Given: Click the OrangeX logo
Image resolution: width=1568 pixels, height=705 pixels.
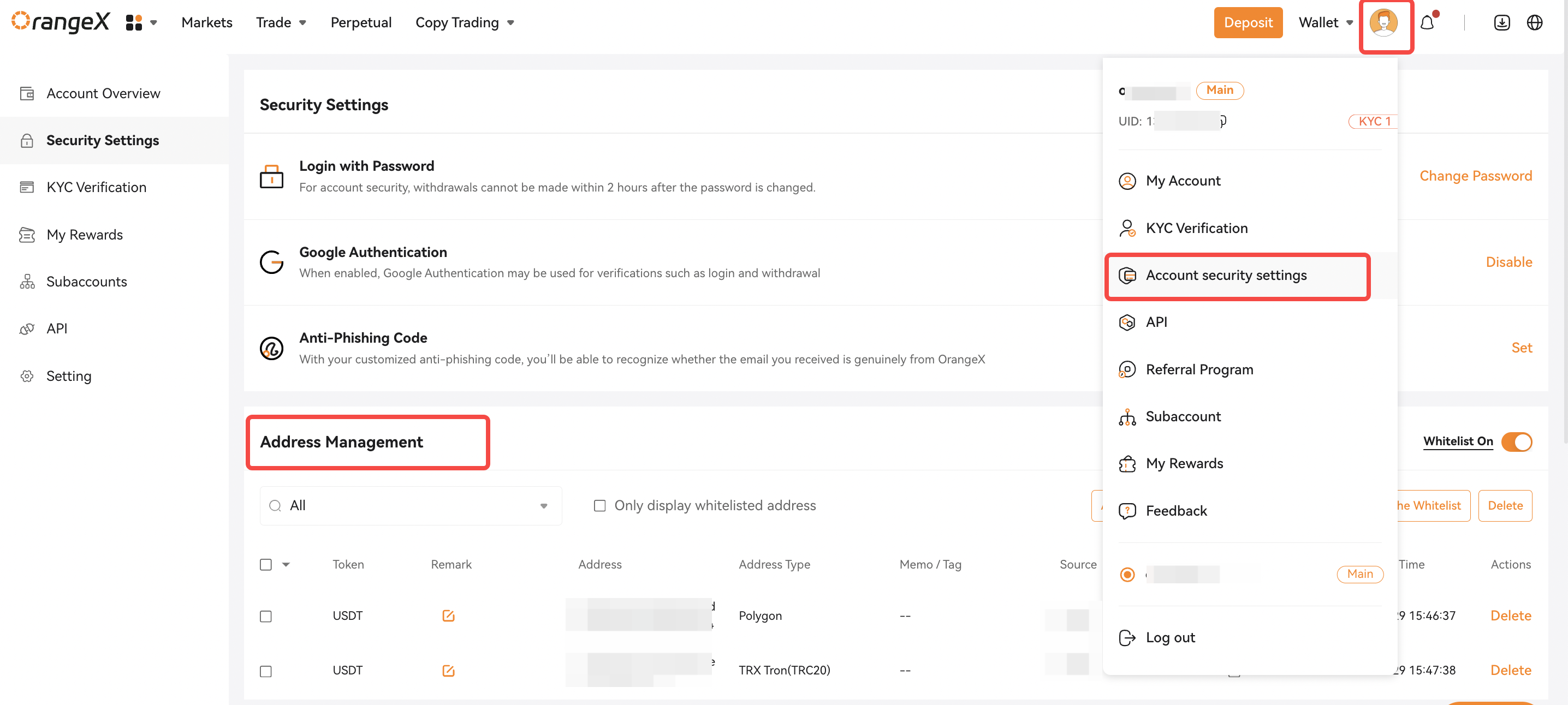Looking at the screenshot, I should (x=60, y=22).
